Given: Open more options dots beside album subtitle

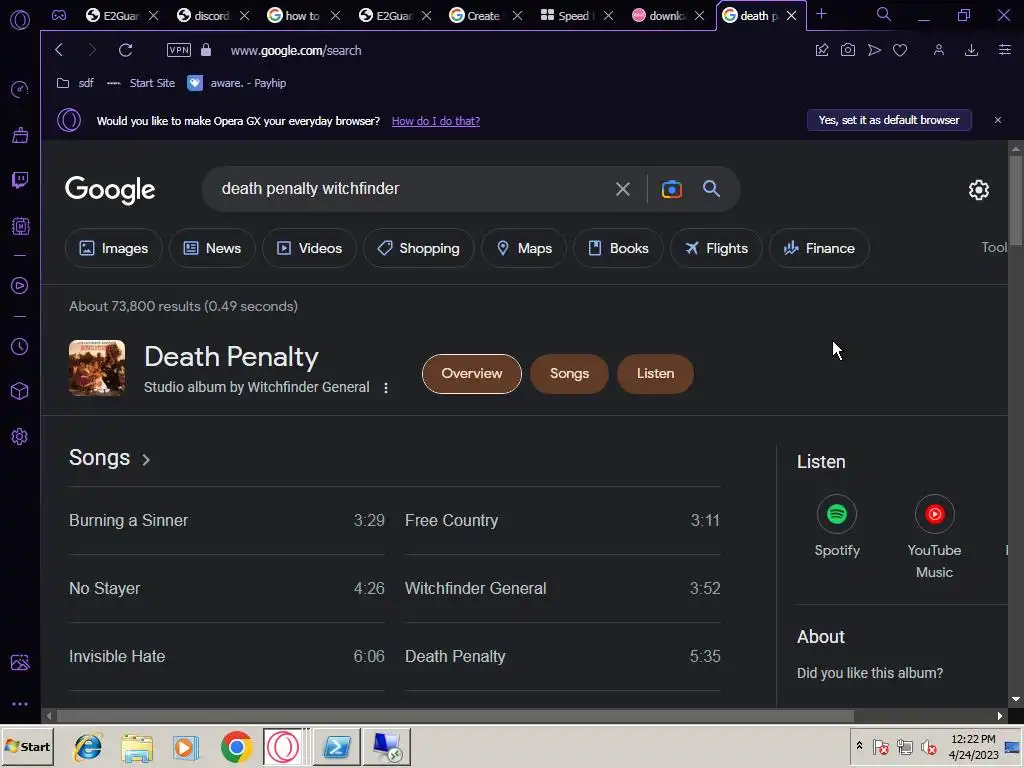Looking at the screenshot, I should click(386, 388).
